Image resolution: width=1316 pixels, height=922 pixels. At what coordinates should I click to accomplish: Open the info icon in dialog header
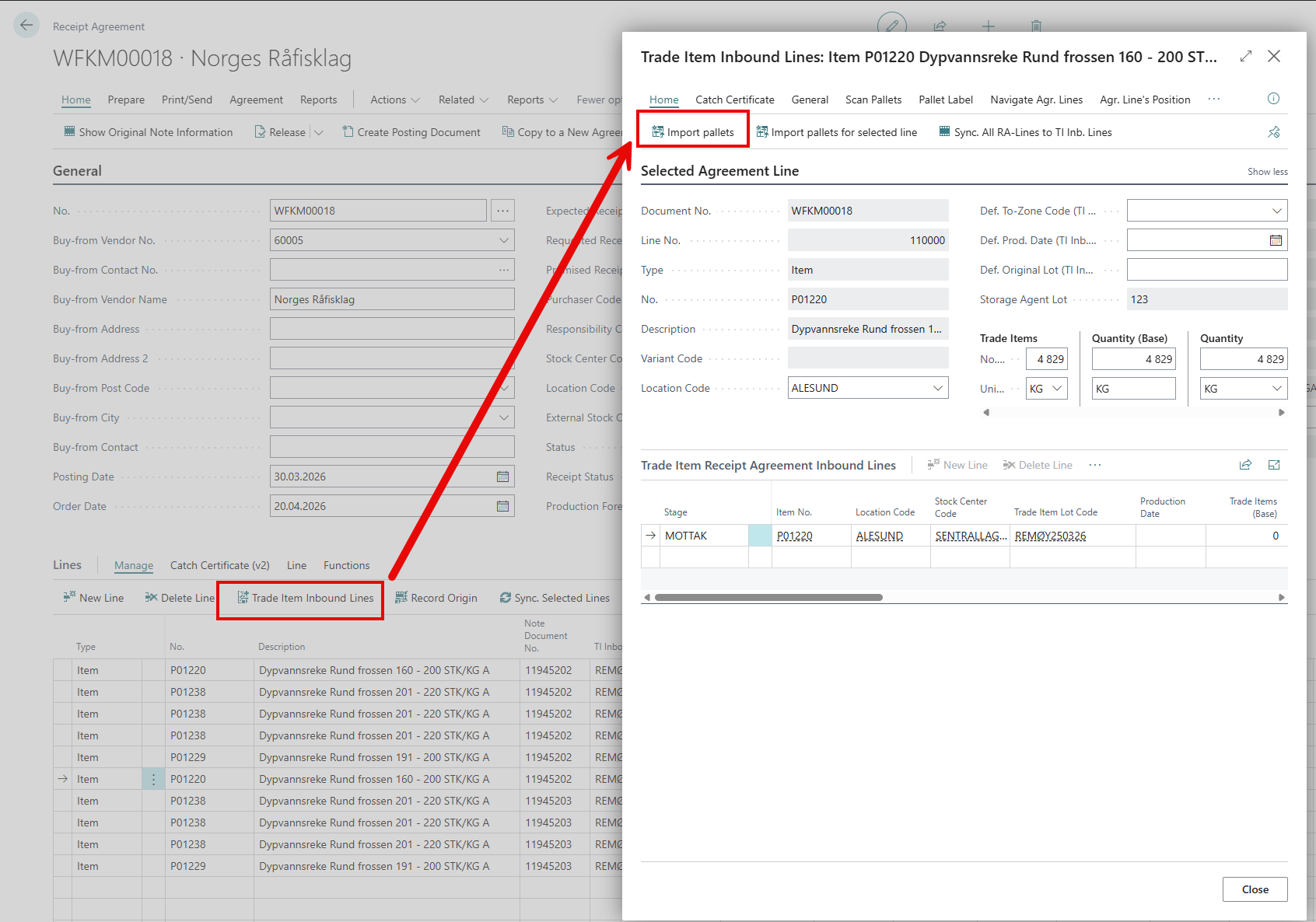coord(1273,99)
